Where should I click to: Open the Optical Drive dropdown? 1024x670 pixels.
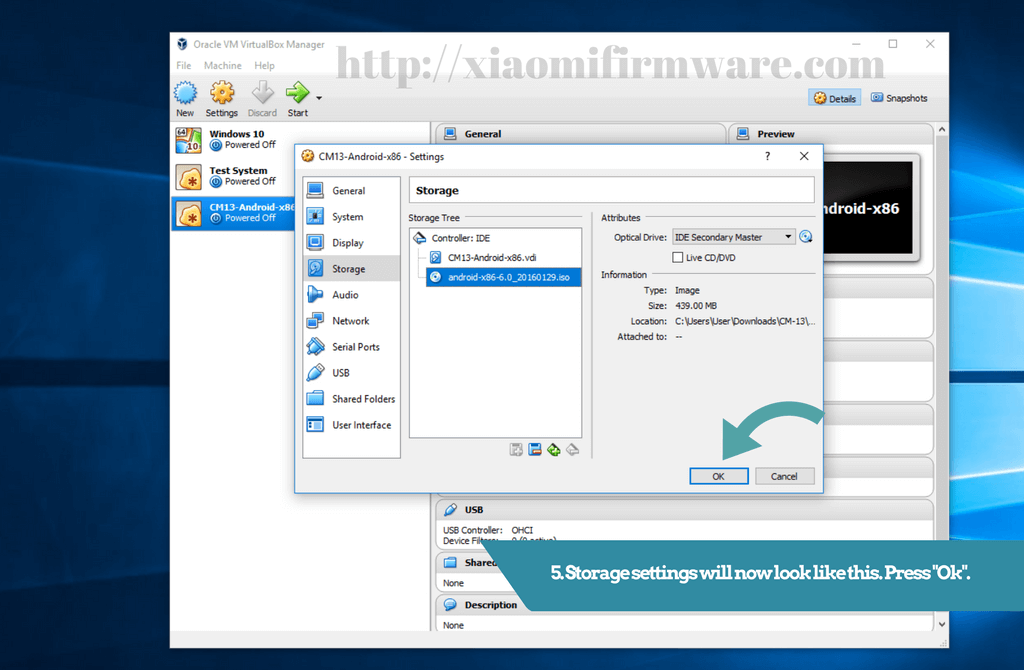click(x=733, y=237)
